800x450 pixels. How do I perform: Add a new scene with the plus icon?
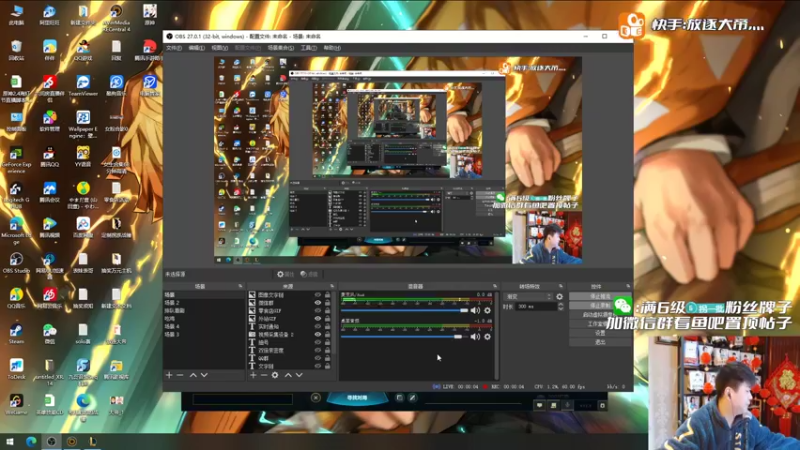click(169, 375)
